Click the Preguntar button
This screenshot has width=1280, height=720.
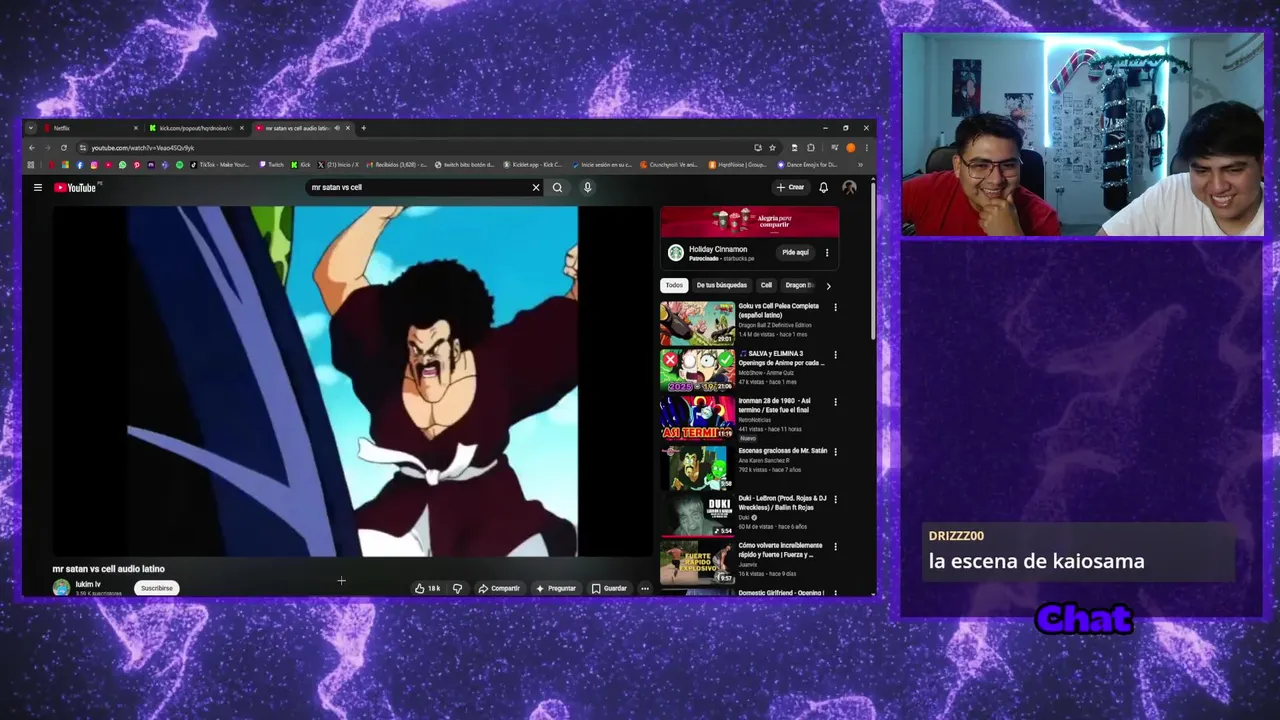click(x=556, y=588)
